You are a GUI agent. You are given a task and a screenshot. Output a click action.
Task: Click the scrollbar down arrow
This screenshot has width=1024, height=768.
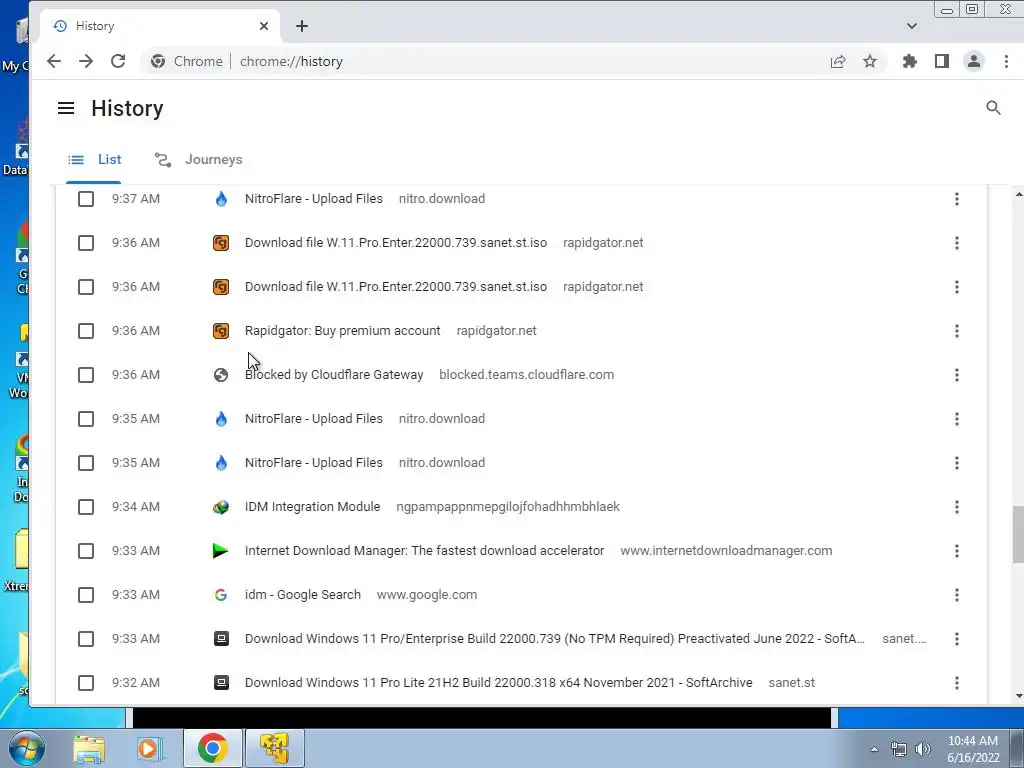coord(1018,696)
